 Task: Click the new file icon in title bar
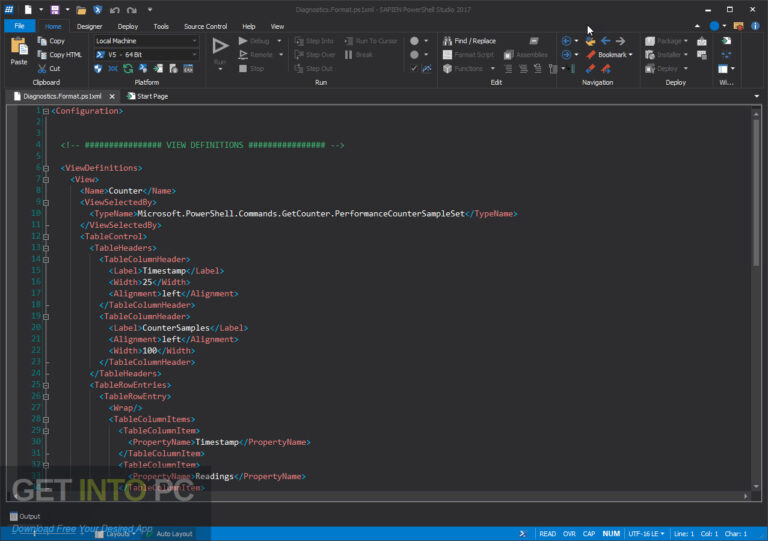click(28, 9)
